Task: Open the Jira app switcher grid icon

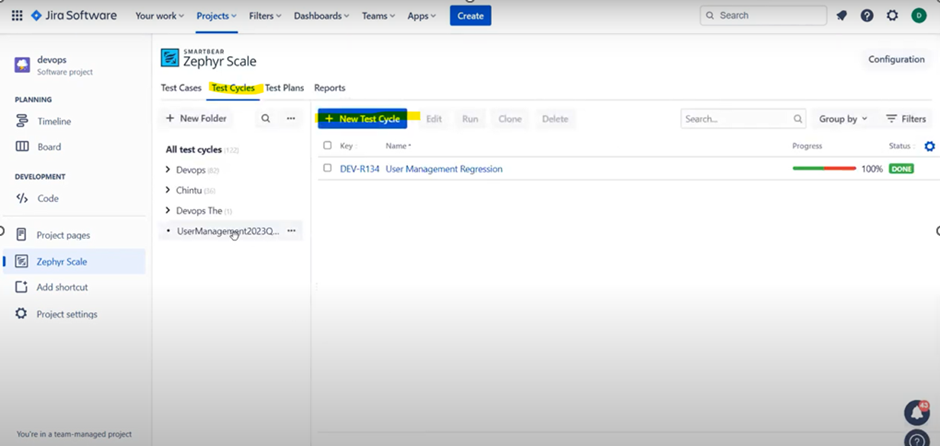Action: (17, 16)
